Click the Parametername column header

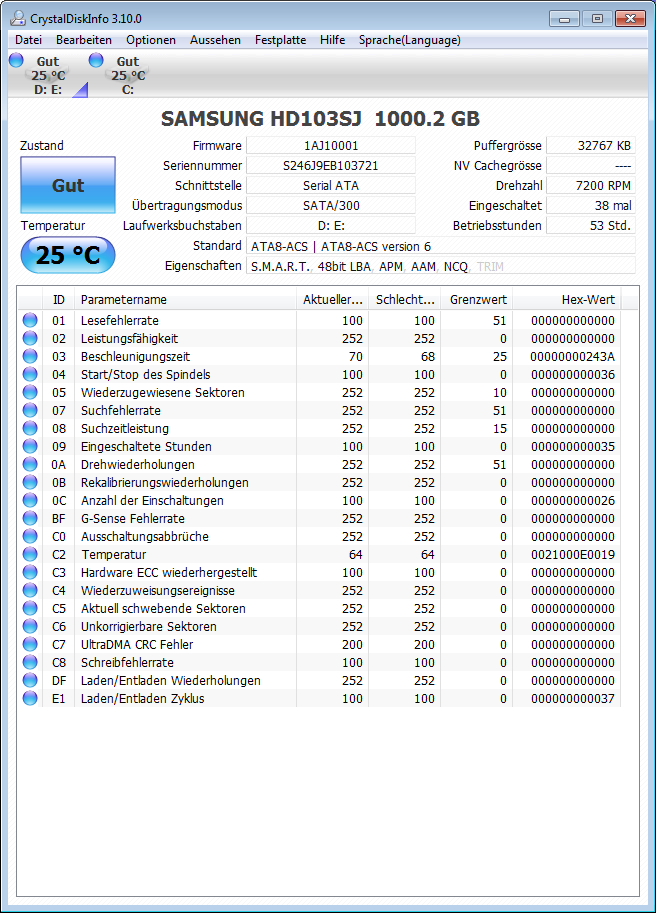click(186, 300)
